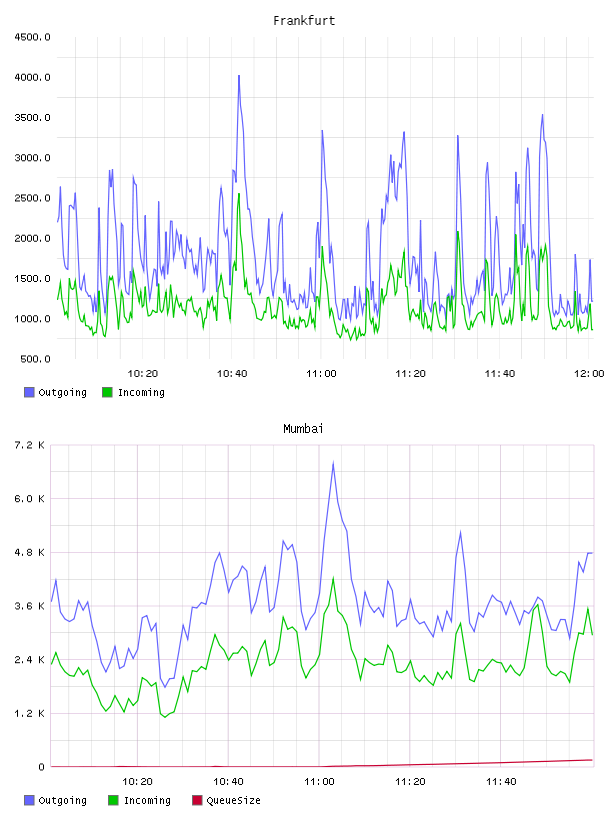Click the 2000.0 y-axis label in Frankfurt chart
Viewport: 608px width, 816px height.
[32, 238]
